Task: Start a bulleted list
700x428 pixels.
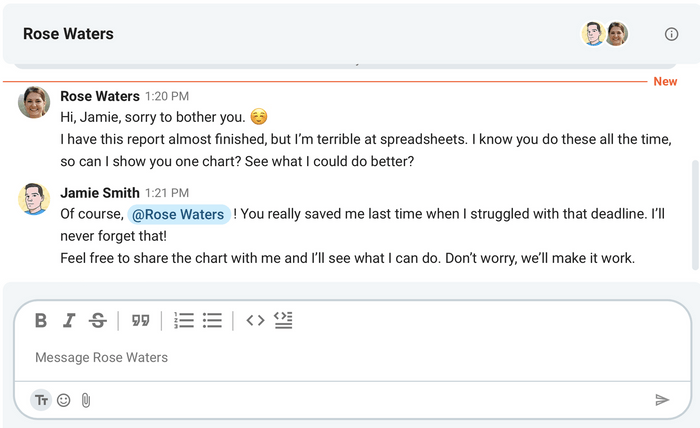Action: (212, 320)
